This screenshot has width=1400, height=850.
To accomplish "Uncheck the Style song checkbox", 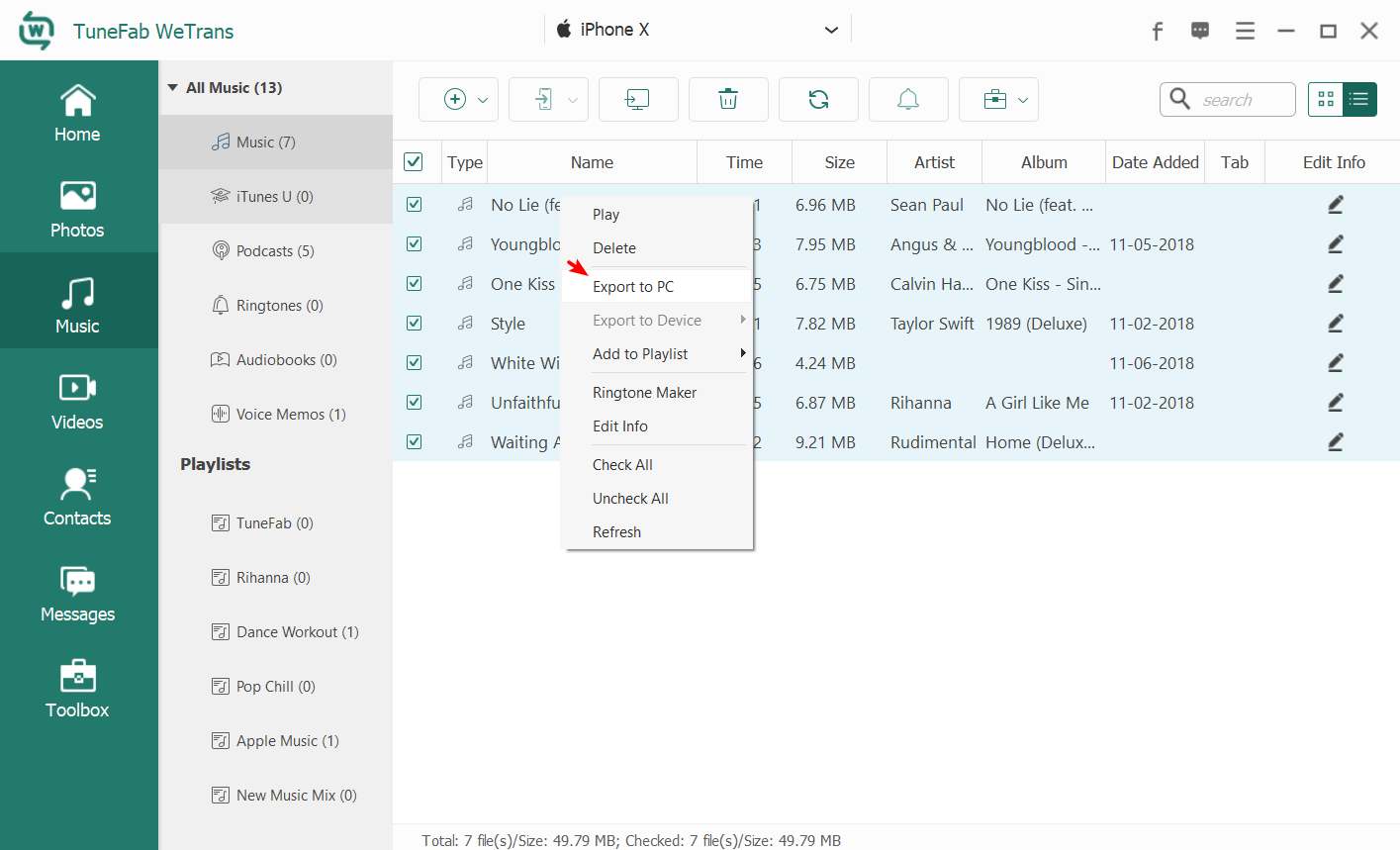I will tap(415, 324).
